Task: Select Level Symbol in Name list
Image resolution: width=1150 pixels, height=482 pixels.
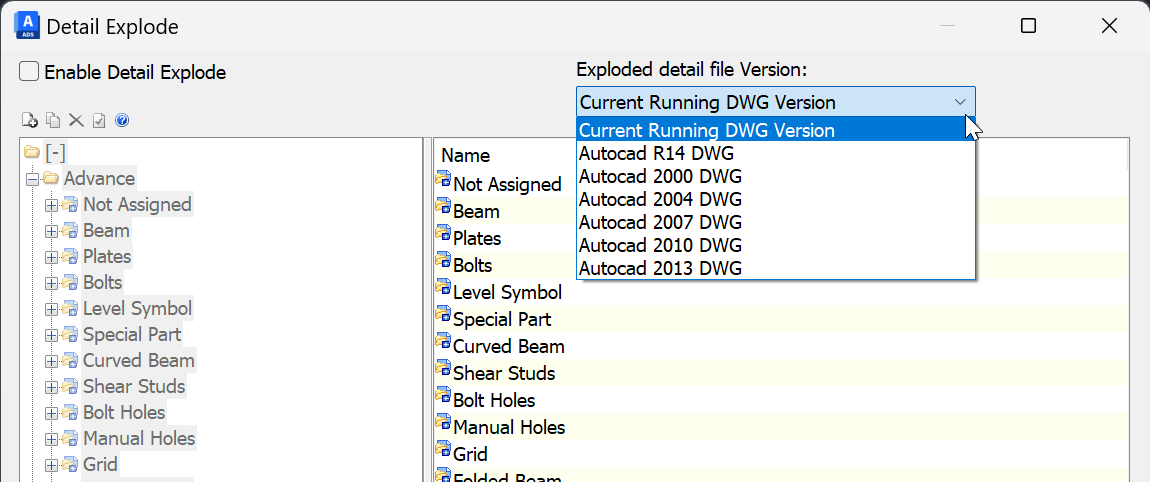Action: pyautogui.click(x=507, y=292)
